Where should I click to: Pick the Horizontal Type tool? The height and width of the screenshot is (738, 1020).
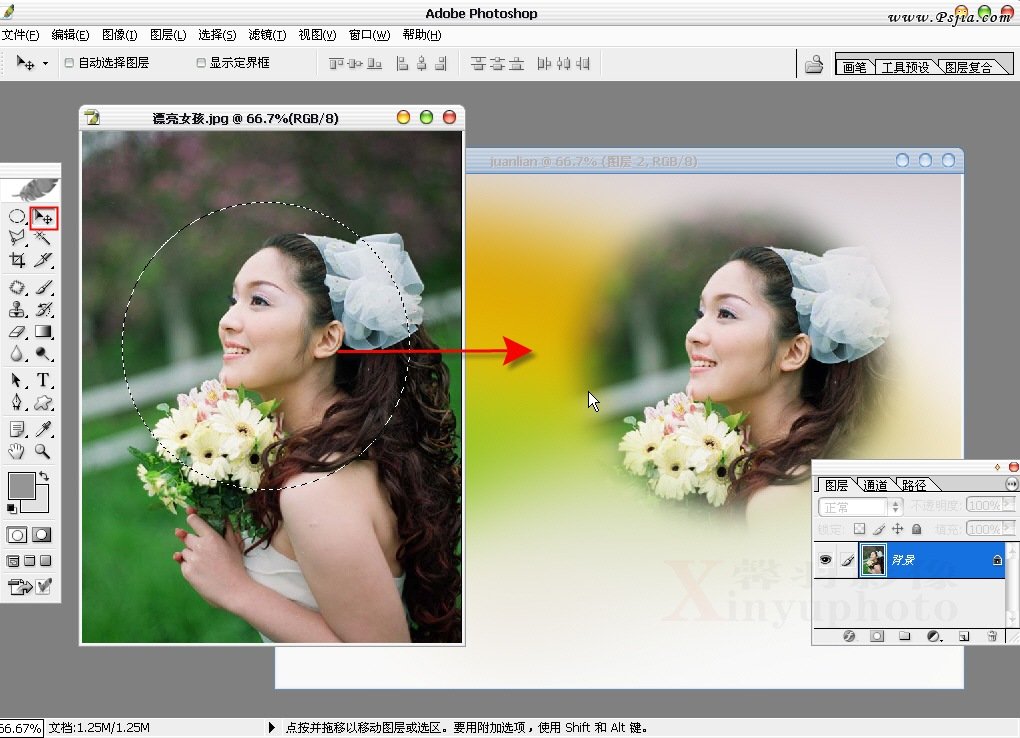[x=44, y=380]
